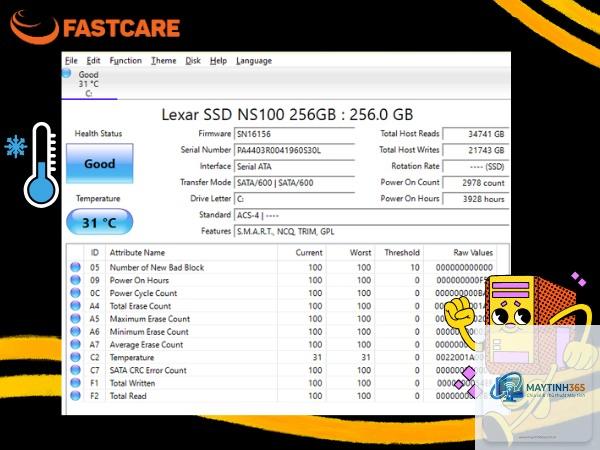600x450 pixels.
Task: Click the threshold value 10 in row 05
Action: click(x=415, y=267)
